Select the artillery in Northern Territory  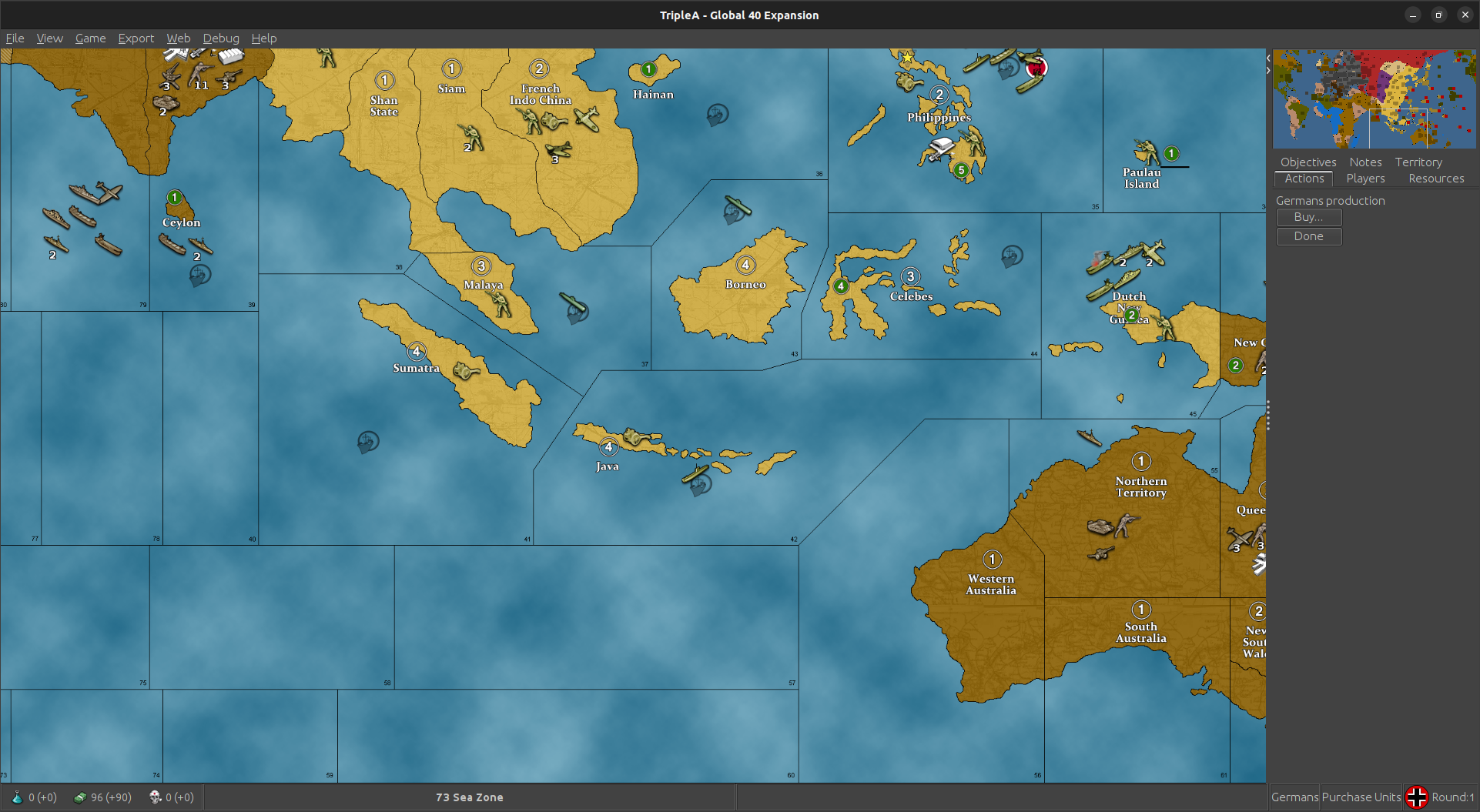(1100, 553)
